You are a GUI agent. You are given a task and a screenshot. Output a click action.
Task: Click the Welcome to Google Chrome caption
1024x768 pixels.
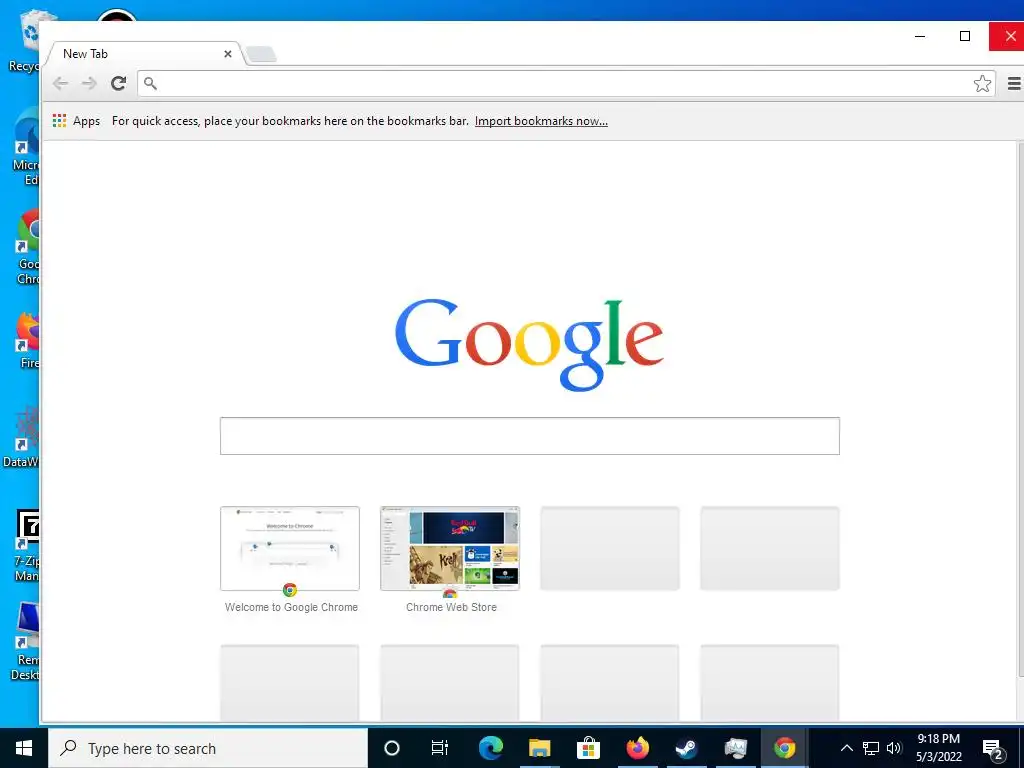click(291, 607)
